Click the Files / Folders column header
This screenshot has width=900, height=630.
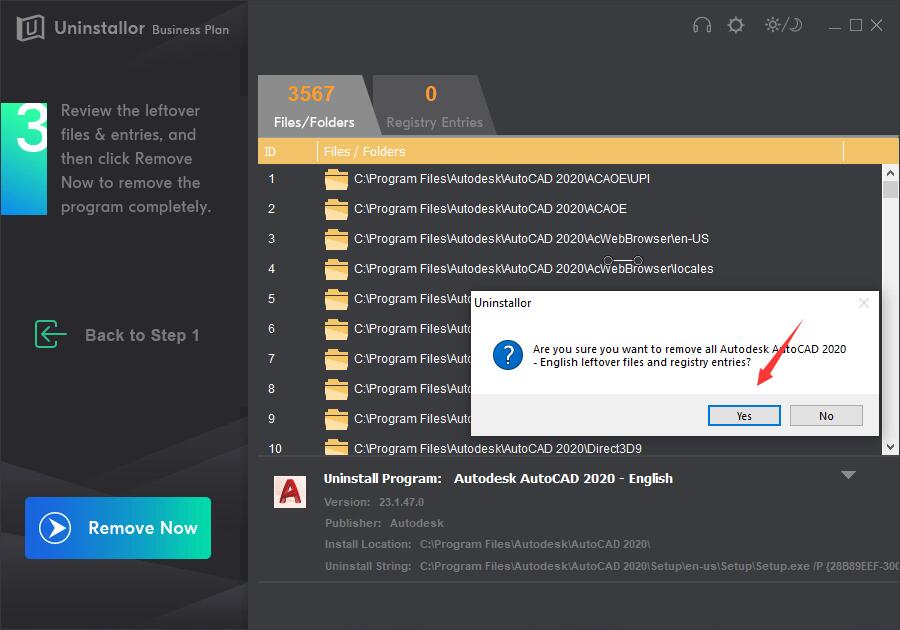[364, 151]
